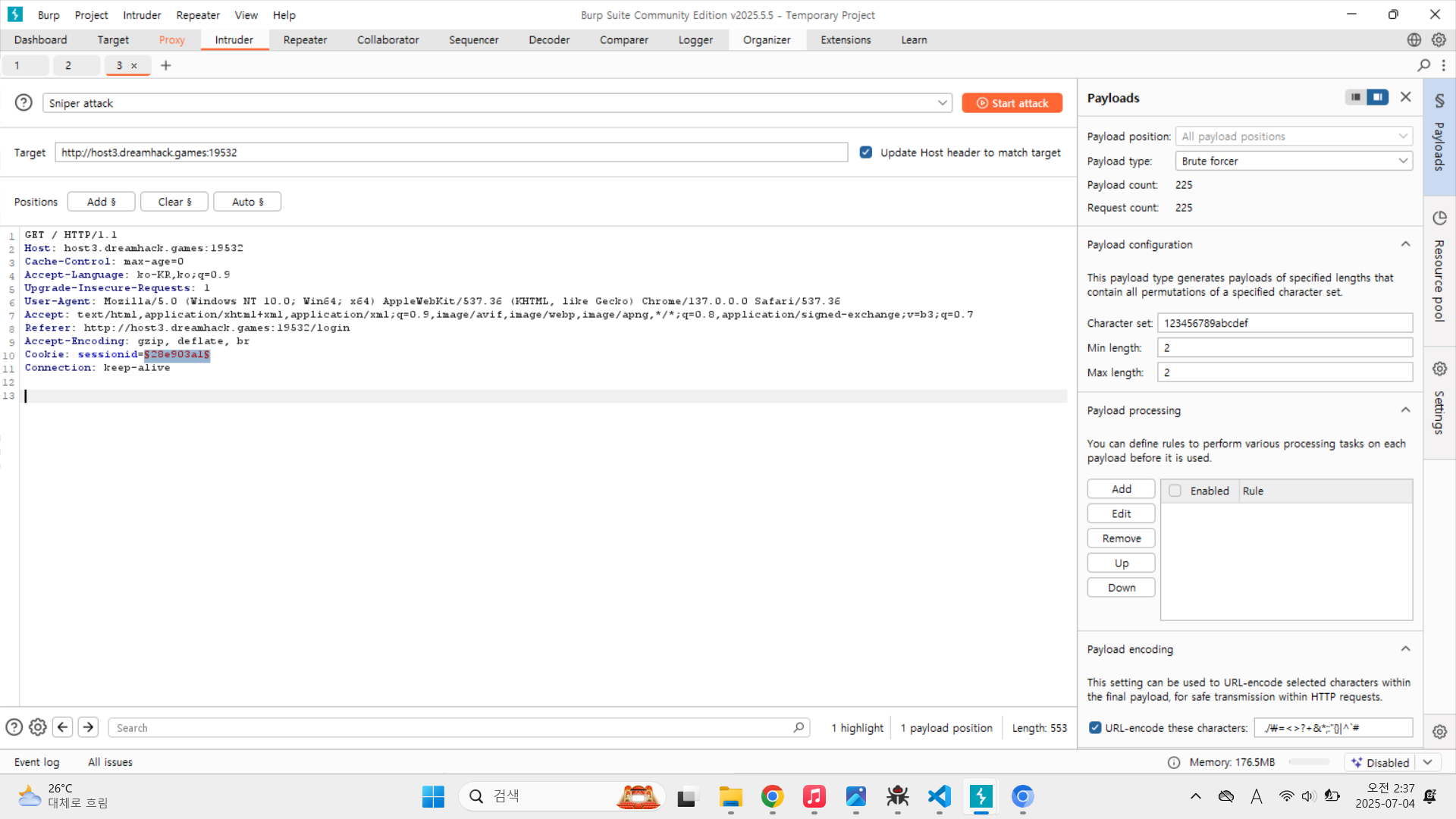Open the Project menu
1456x819 pixels.
point(91,14)
